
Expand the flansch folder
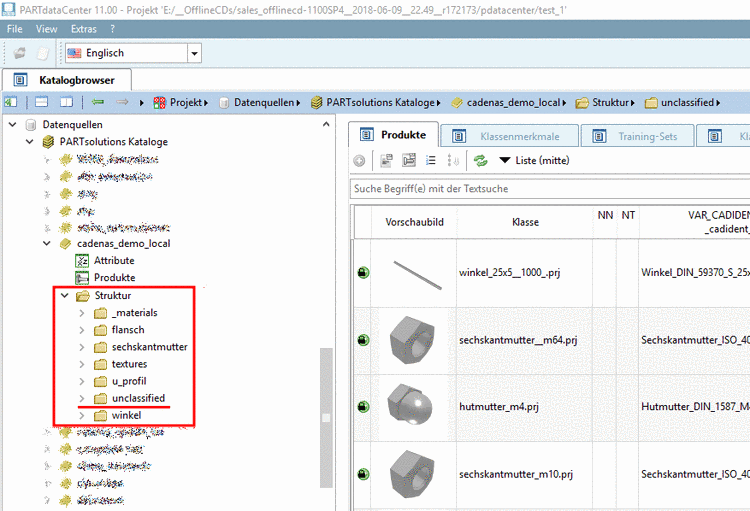[82, 330]
